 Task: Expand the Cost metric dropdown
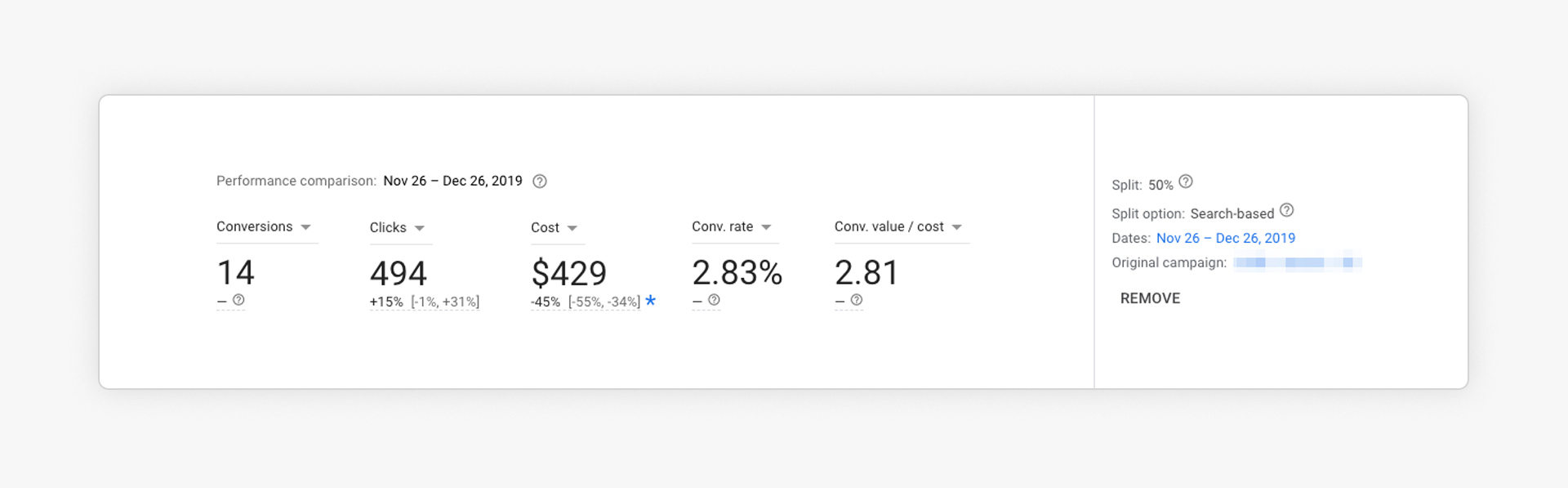[572, 228]
